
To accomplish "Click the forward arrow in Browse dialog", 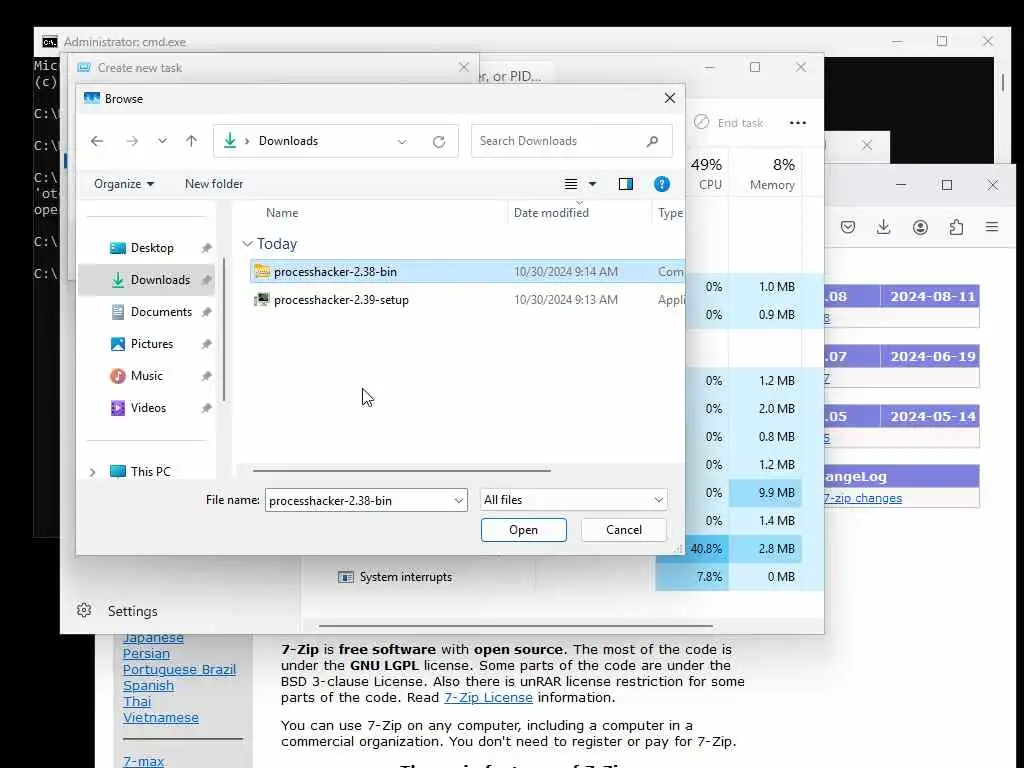I will pos(132,141).
